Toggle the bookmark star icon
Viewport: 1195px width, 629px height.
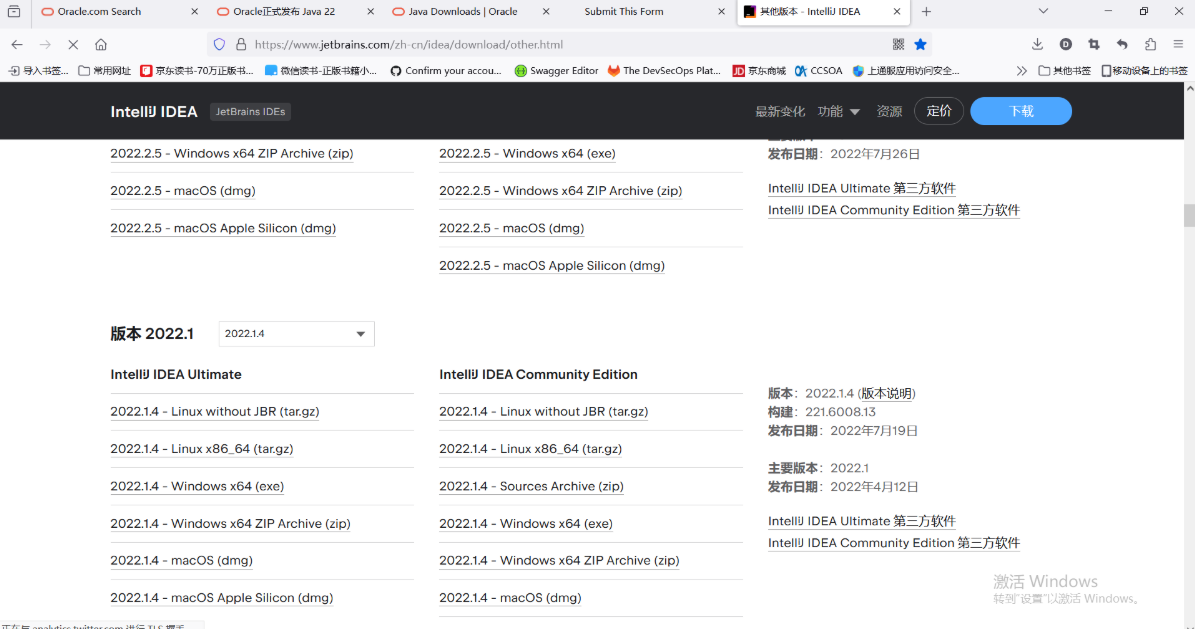[921, 44]
